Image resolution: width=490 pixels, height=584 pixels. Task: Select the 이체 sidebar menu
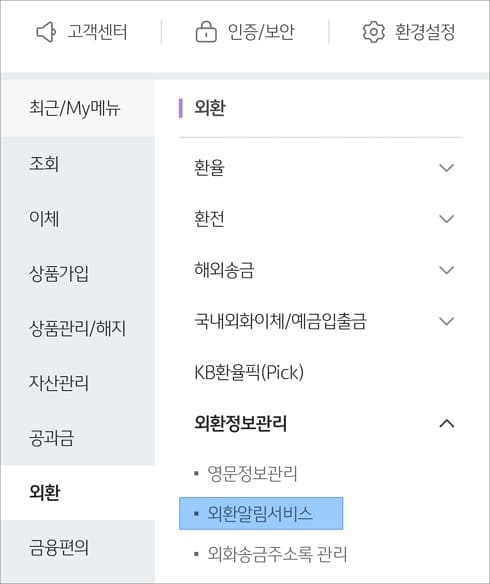[x=77, y=219]
